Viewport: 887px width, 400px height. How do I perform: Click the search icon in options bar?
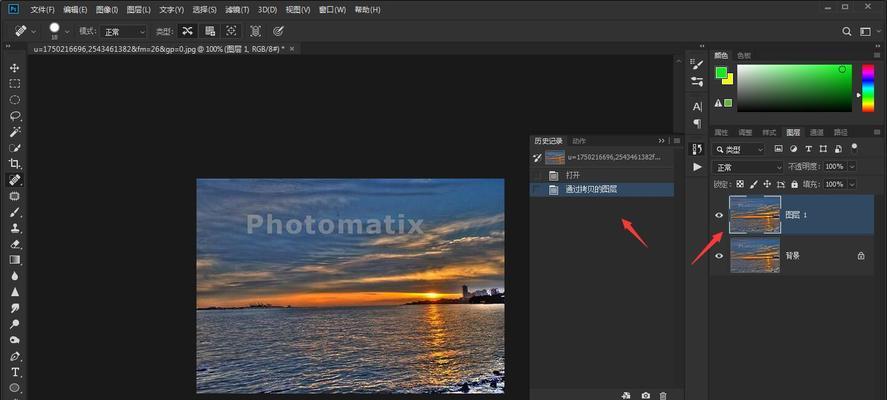tap(847, 32)
